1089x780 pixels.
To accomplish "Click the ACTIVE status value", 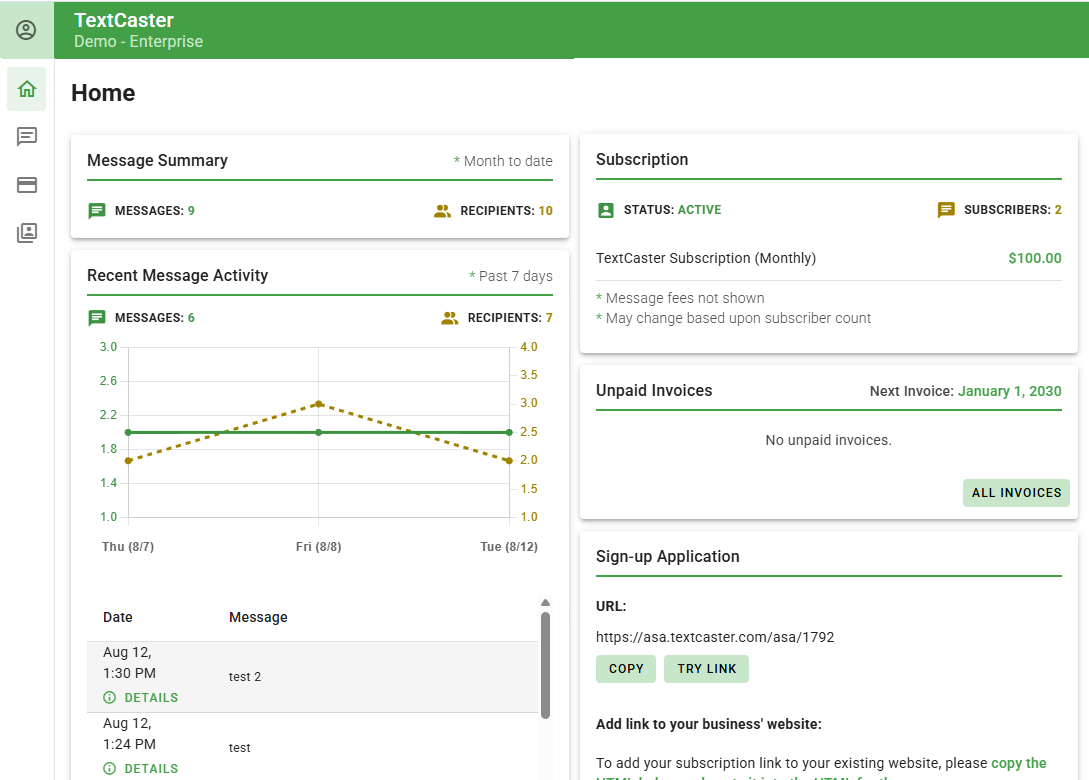I will [699, 210].
